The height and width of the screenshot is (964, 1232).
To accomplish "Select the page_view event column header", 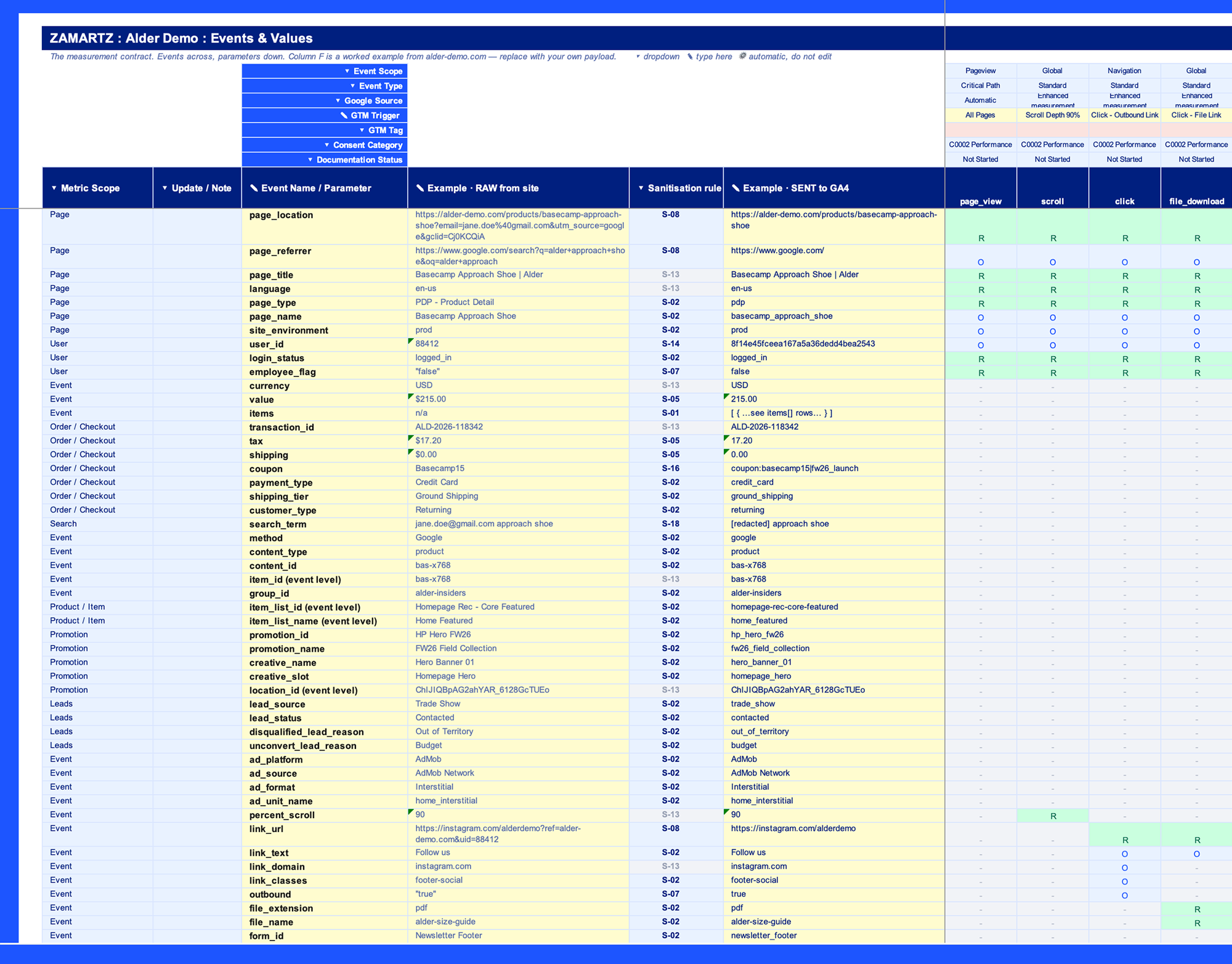I will (981, 188).
